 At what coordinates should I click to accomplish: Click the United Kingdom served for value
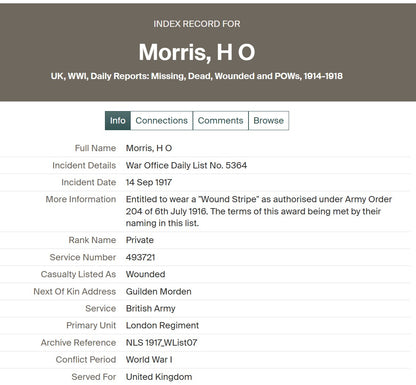point(159,377)
